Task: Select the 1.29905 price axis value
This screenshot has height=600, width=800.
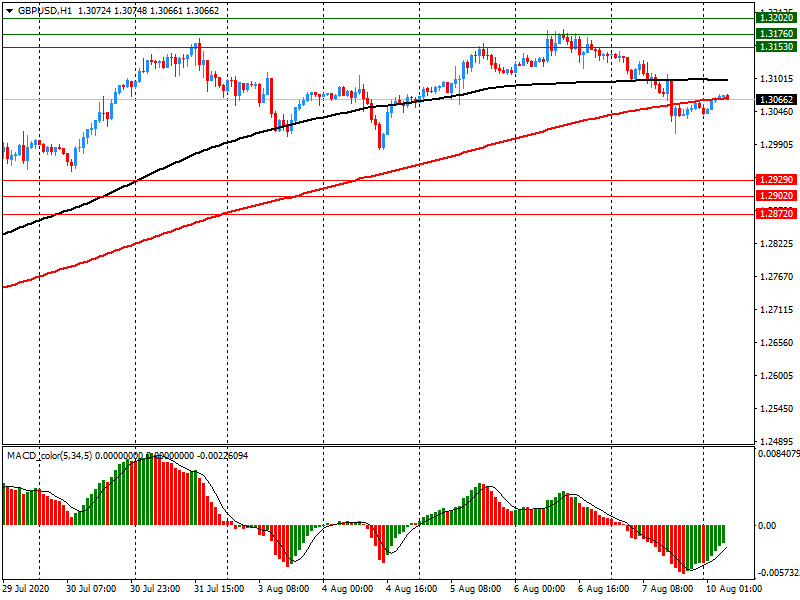Action: coord(777,144)
